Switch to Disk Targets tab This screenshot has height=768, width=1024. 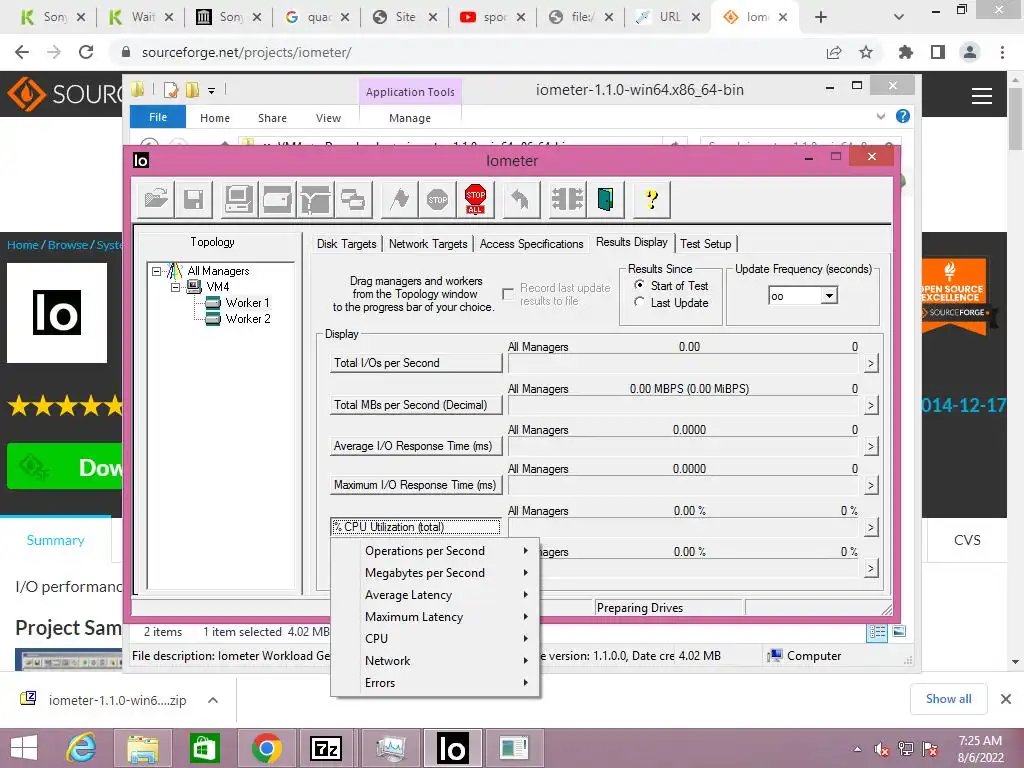(346, 244)
